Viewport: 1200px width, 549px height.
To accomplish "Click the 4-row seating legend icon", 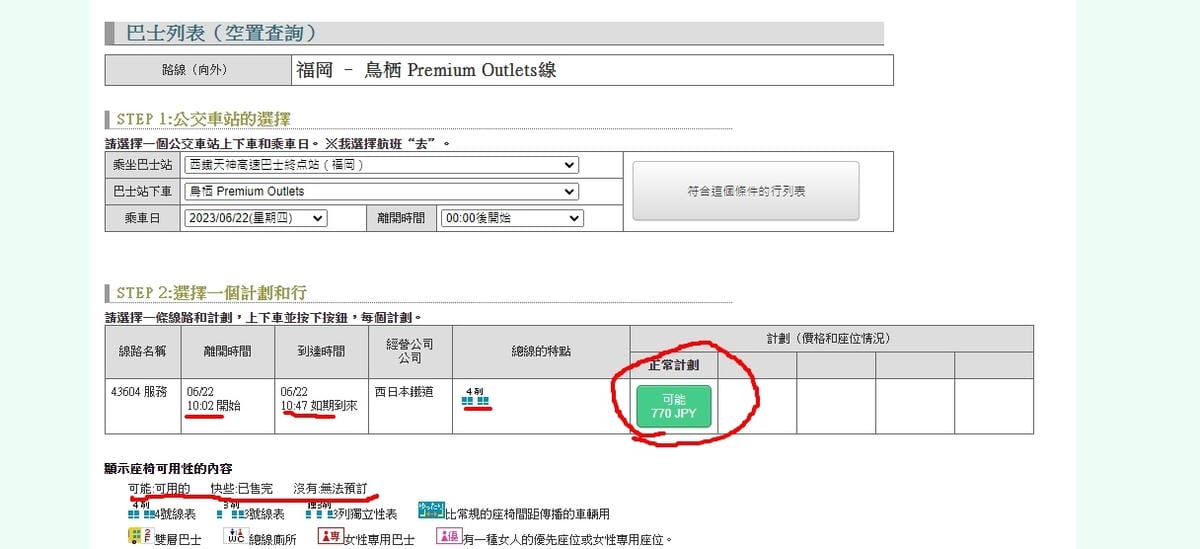I will click(x=143, y=510).
